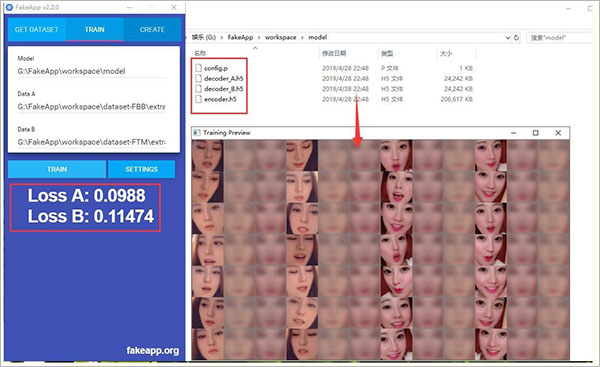
Task: Click the FakeApp app icon in title bar
Action: click(9, 7)
